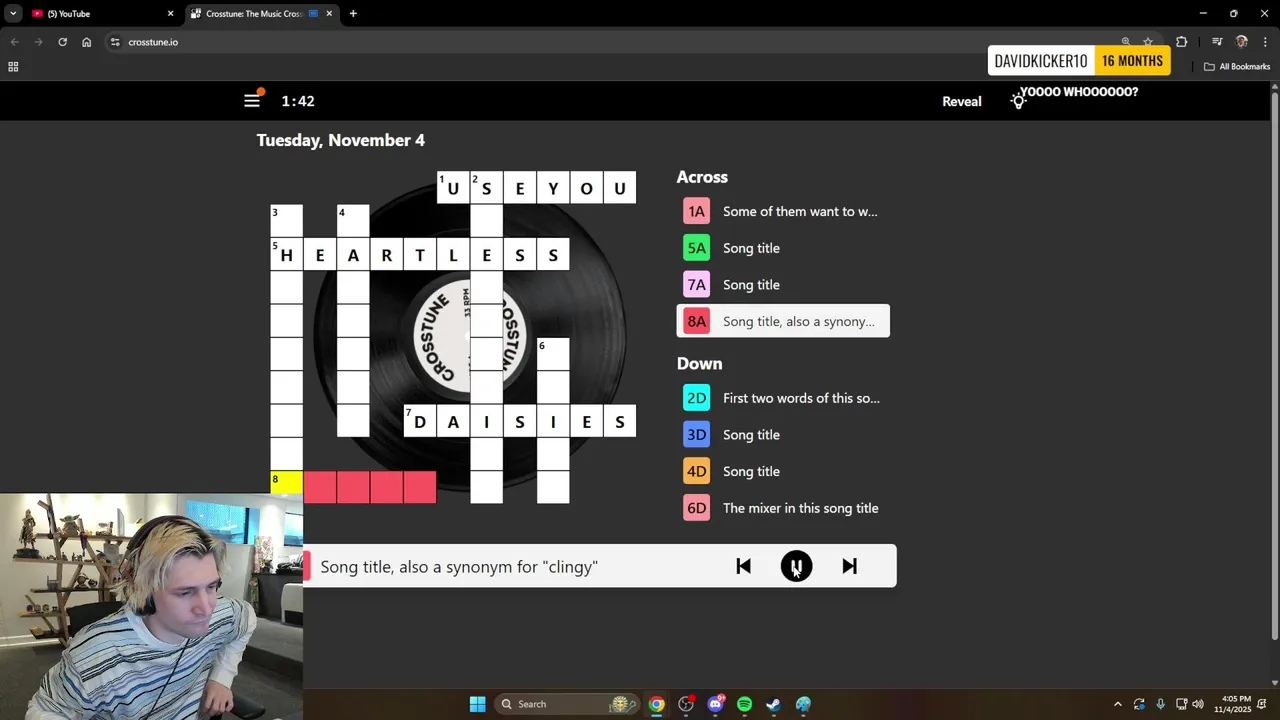Click the 1:42 puzzle timer
The width and height of the screenshot is (1280, 720).
pos(298,101)
